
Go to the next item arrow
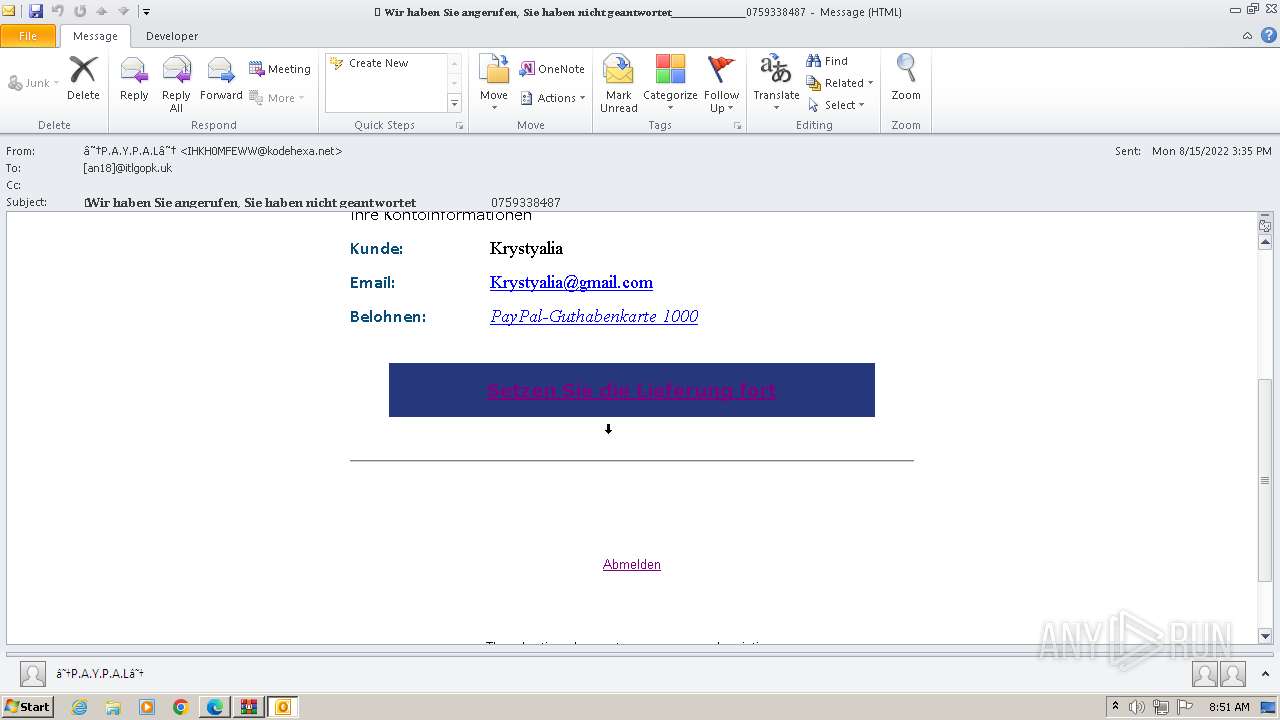[123, 11]
